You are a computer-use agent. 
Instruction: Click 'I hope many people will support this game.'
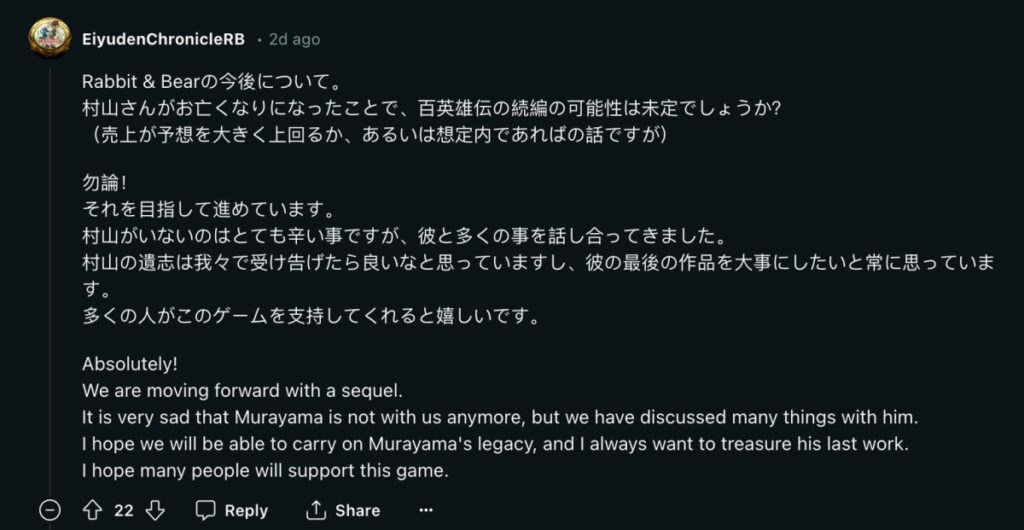[x=265, y=470]
